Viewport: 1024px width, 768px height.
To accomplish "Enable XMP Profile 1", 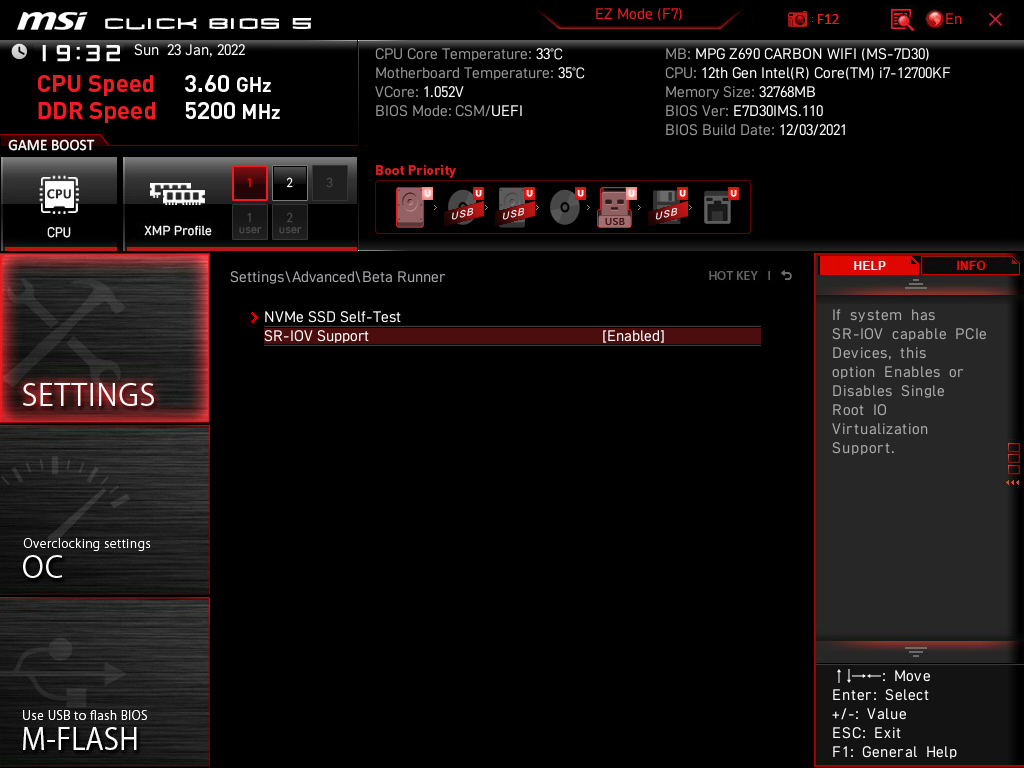I will (249, 183).
